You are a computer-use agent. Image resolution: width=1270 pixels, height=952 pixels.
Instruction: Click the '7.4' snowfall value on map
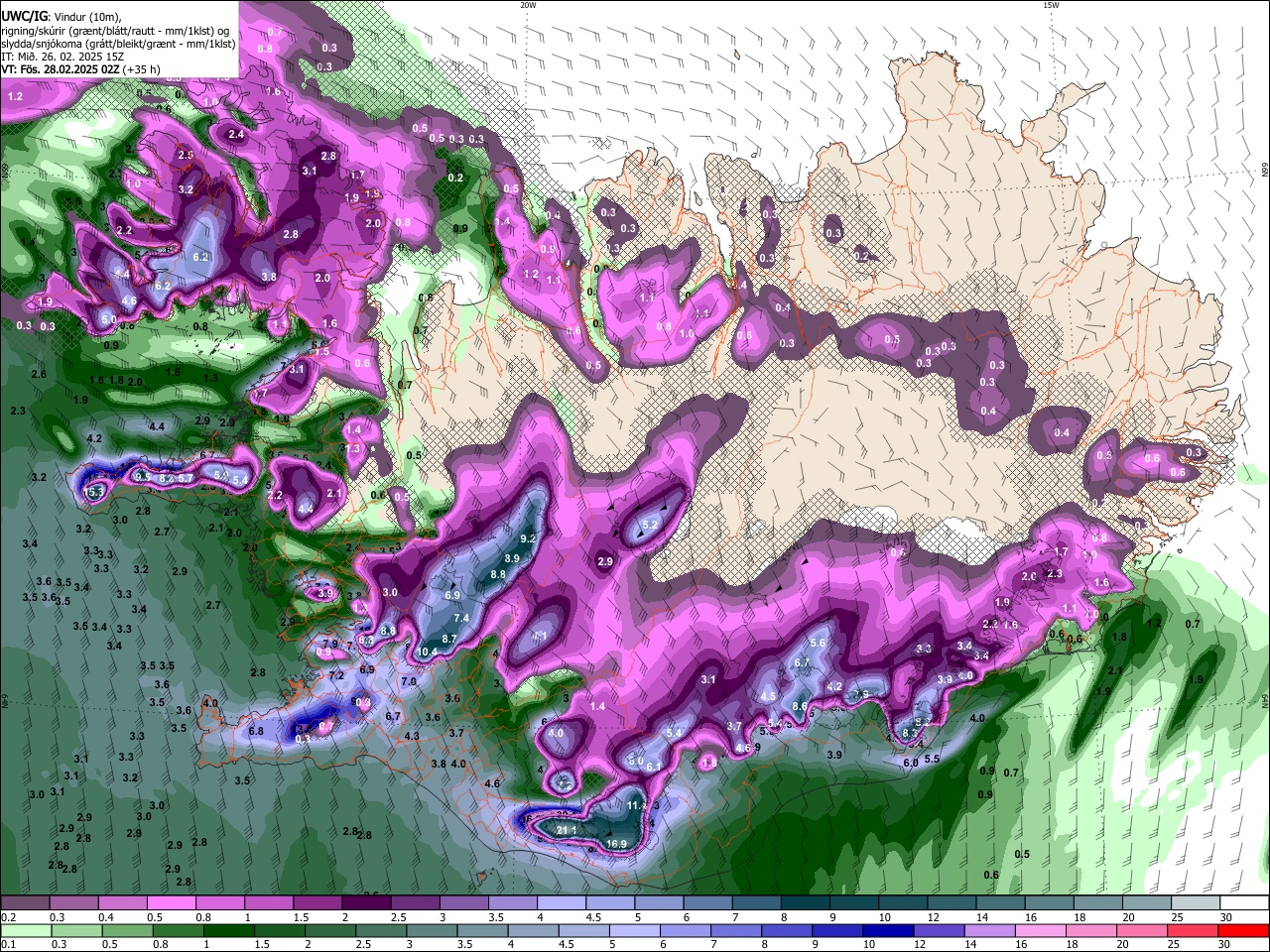tap(461, 618)
